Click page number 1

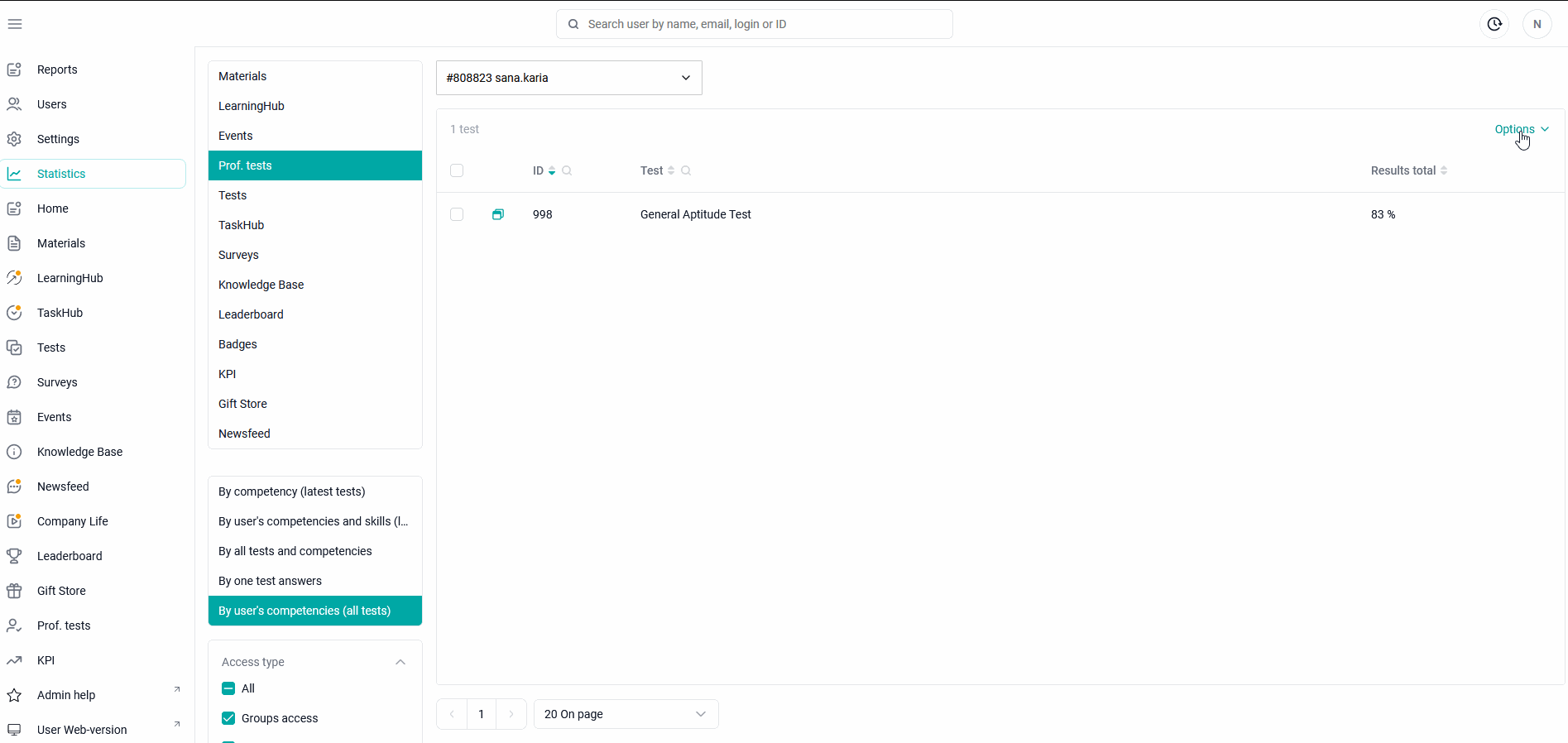tap(482, 714)
